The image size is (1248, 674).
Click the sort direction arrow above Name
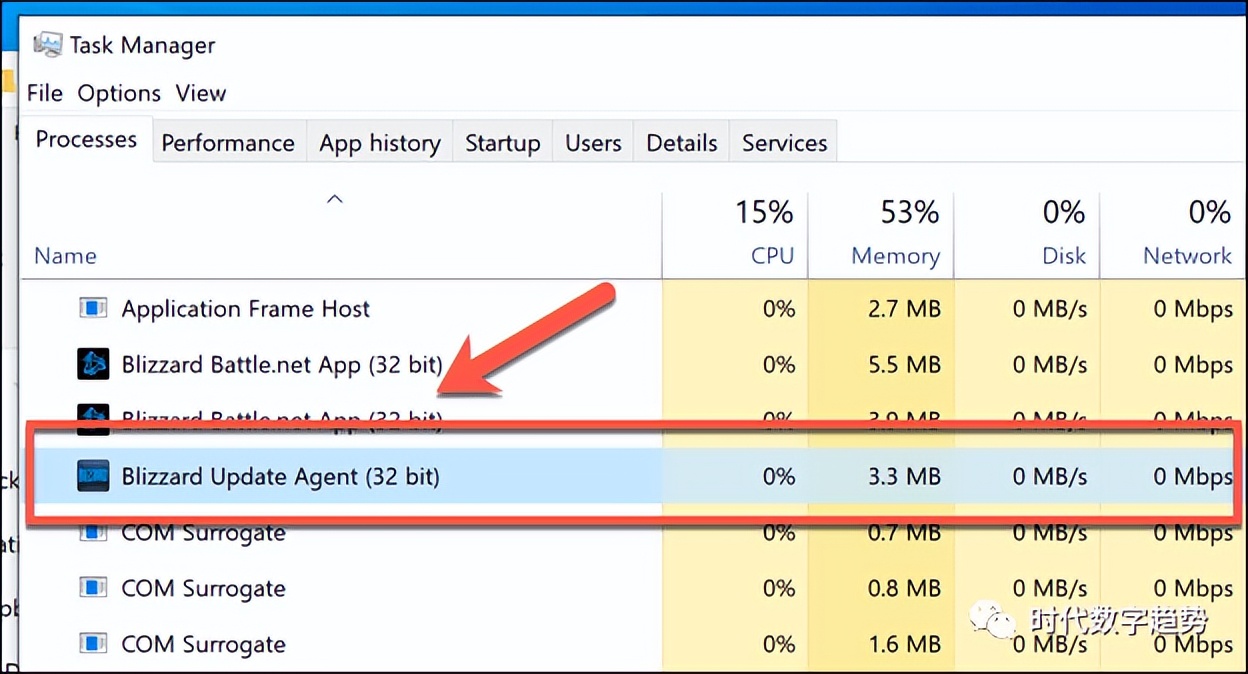click(x=335, y=199)
